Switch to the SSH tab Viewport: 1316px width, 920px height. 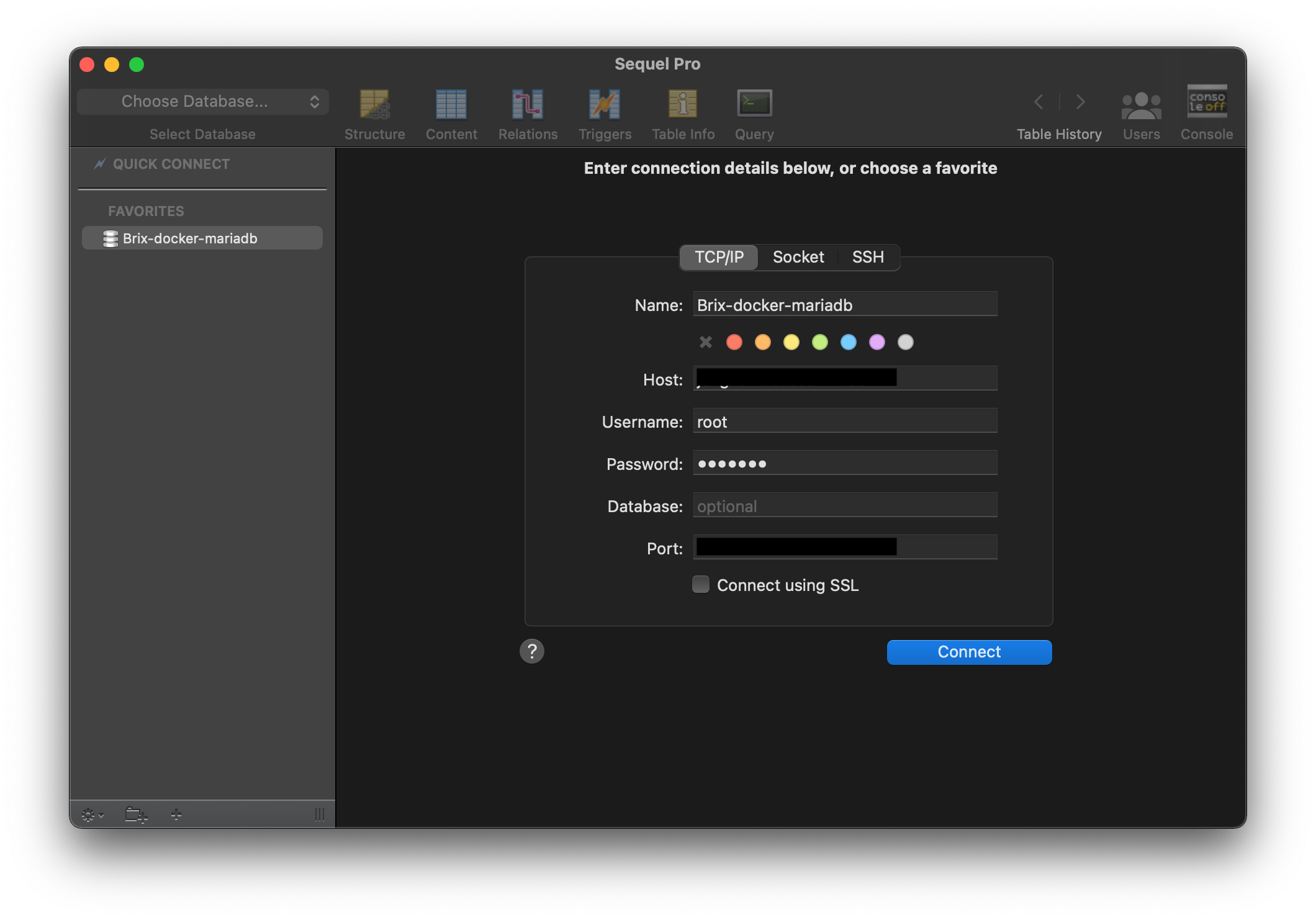[868, 257]
